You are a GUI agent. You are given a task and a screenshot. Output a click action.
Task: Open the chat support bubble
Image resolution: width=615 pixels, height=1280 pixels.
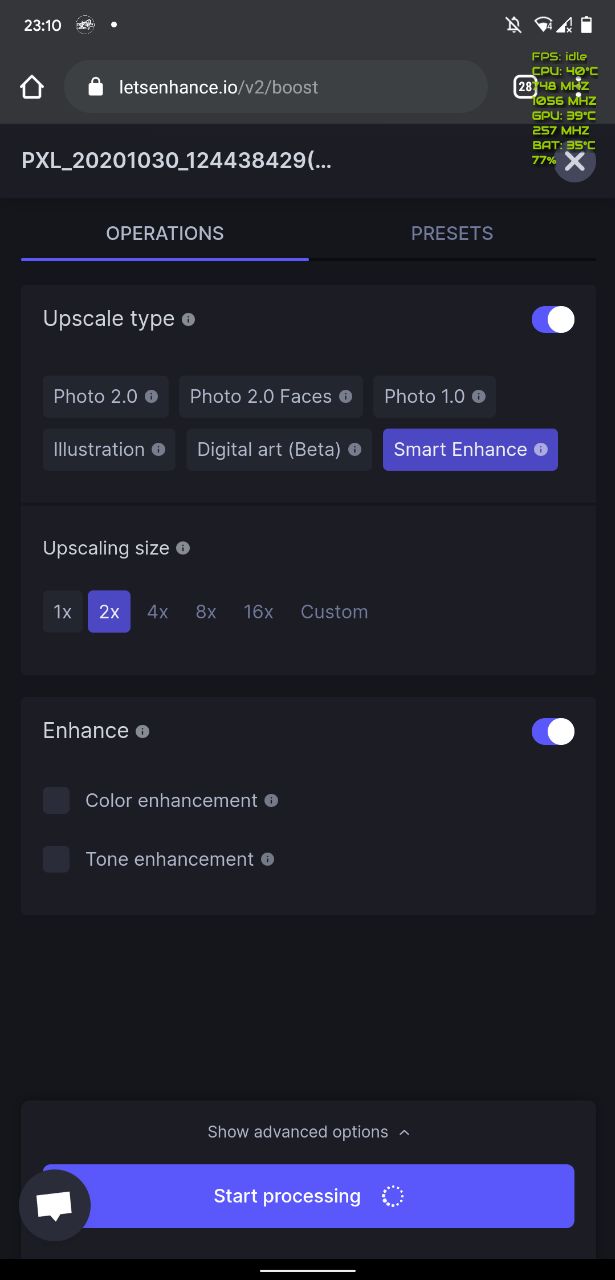click(x=54, y=1205)
